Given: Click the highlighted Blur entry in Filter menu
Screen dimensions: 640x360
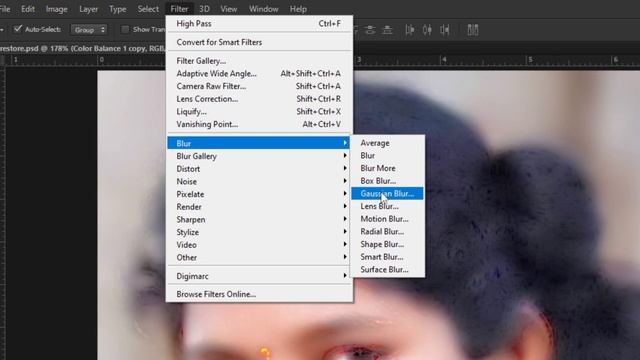Looking at the screenshot, I should pyautogui.click(x=259, y=143).
